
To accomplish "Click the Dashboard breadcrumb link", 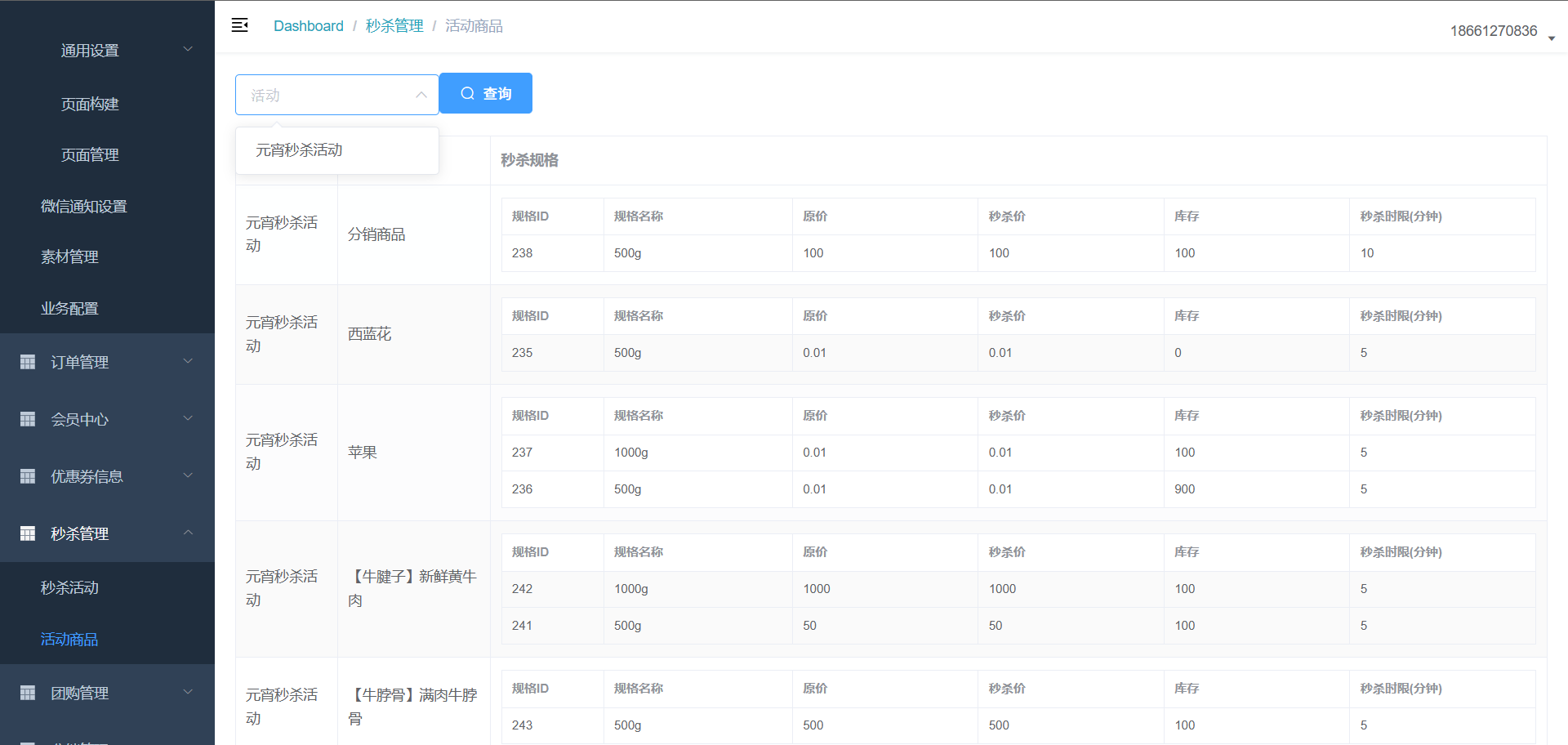I will [x=308, y=26].
